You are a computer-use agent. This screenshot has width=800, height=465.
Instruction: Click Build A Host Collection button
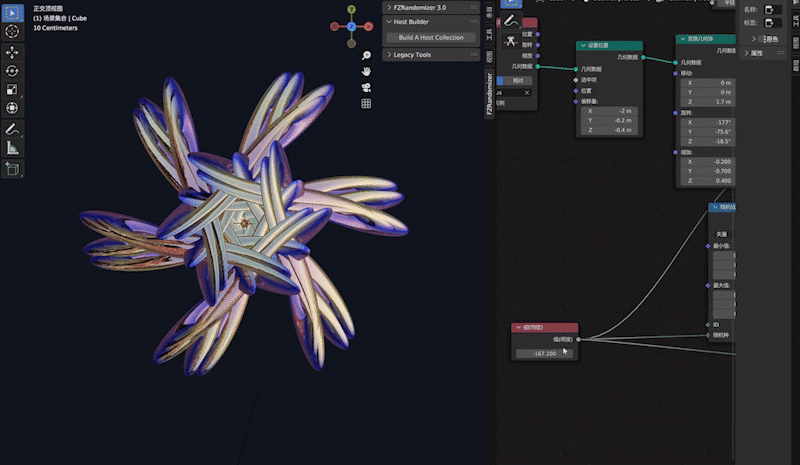431,38
